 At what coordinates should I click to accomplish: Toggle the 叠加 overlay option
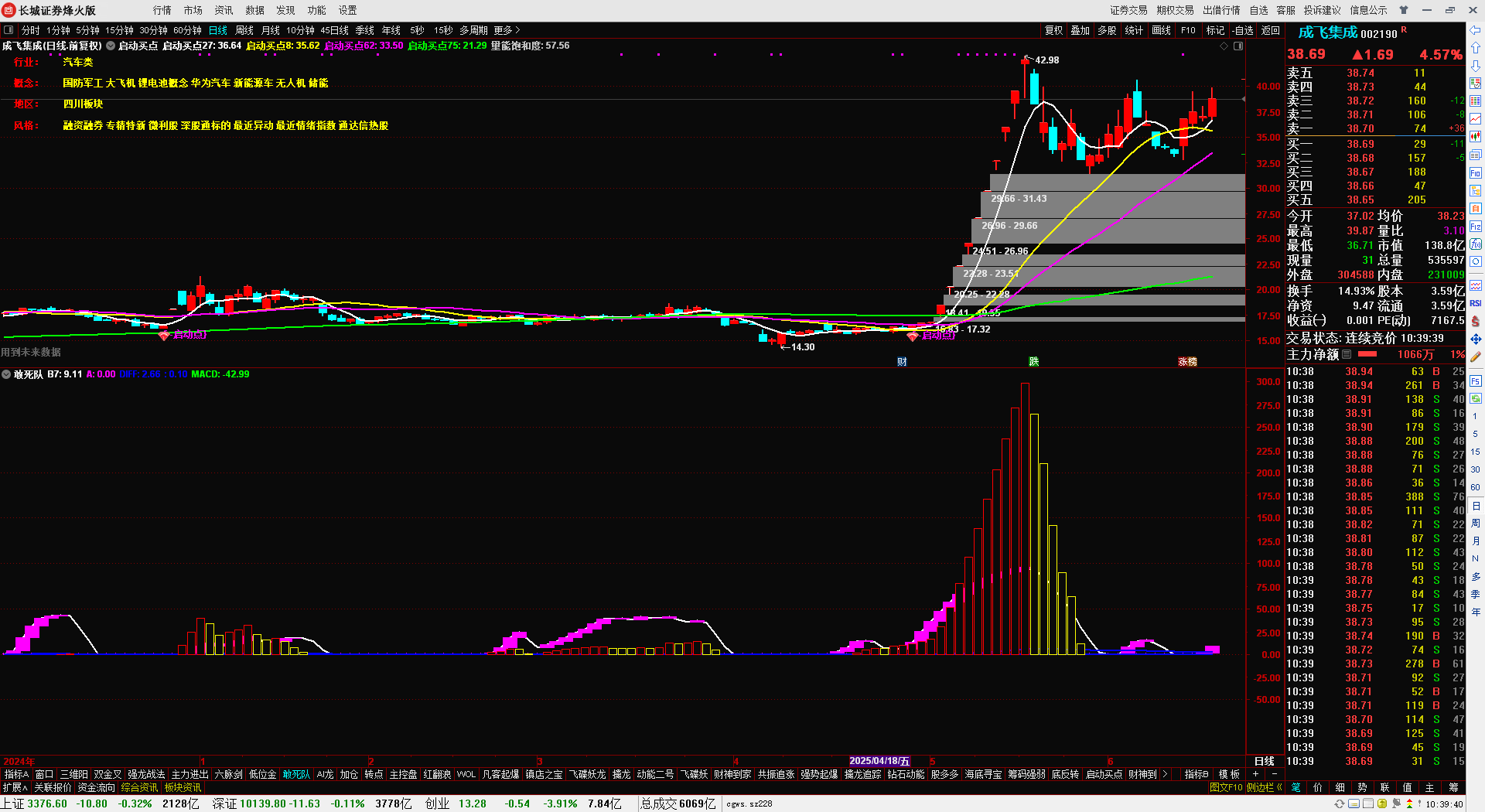click(1080, 30)
